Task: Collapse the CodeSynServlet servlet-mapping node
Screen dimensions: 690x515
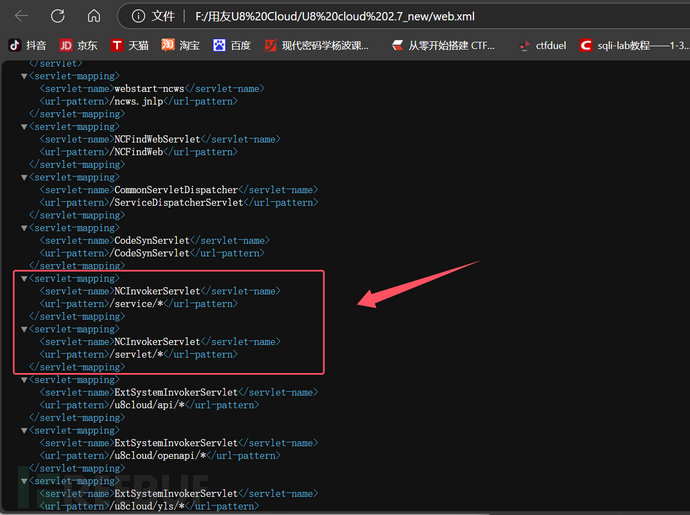Action: click(24, 228)
